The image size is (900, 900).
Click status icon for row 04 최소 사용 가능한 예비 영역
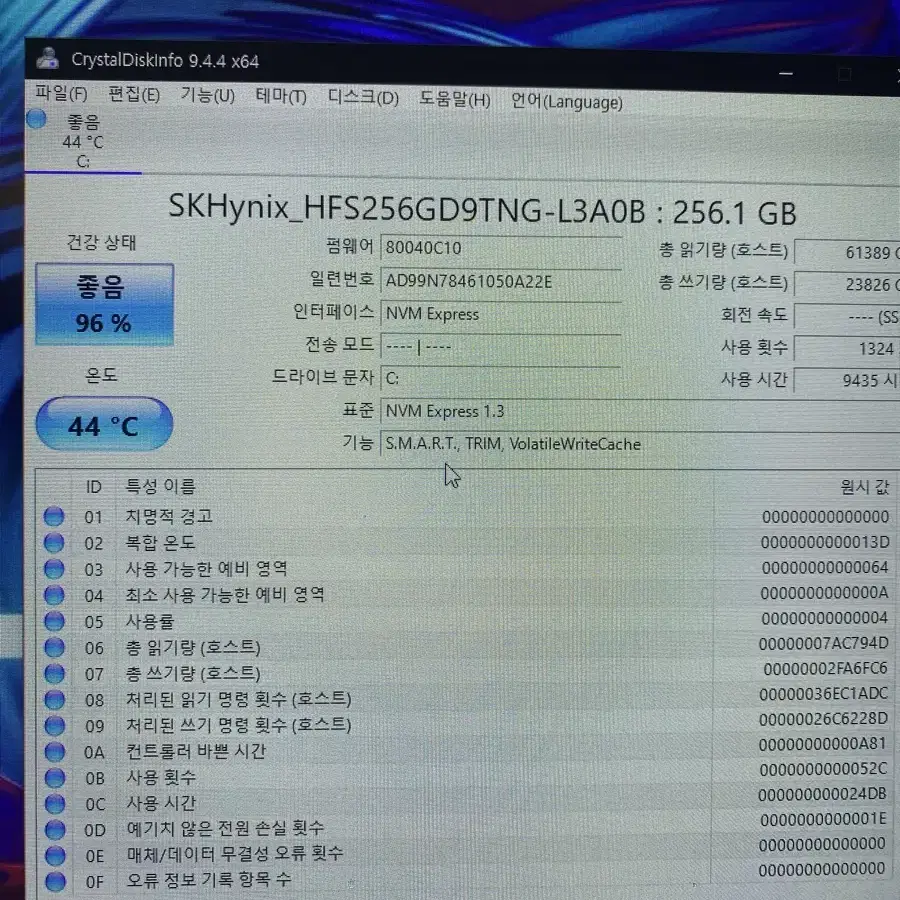(x=54, y=595)
